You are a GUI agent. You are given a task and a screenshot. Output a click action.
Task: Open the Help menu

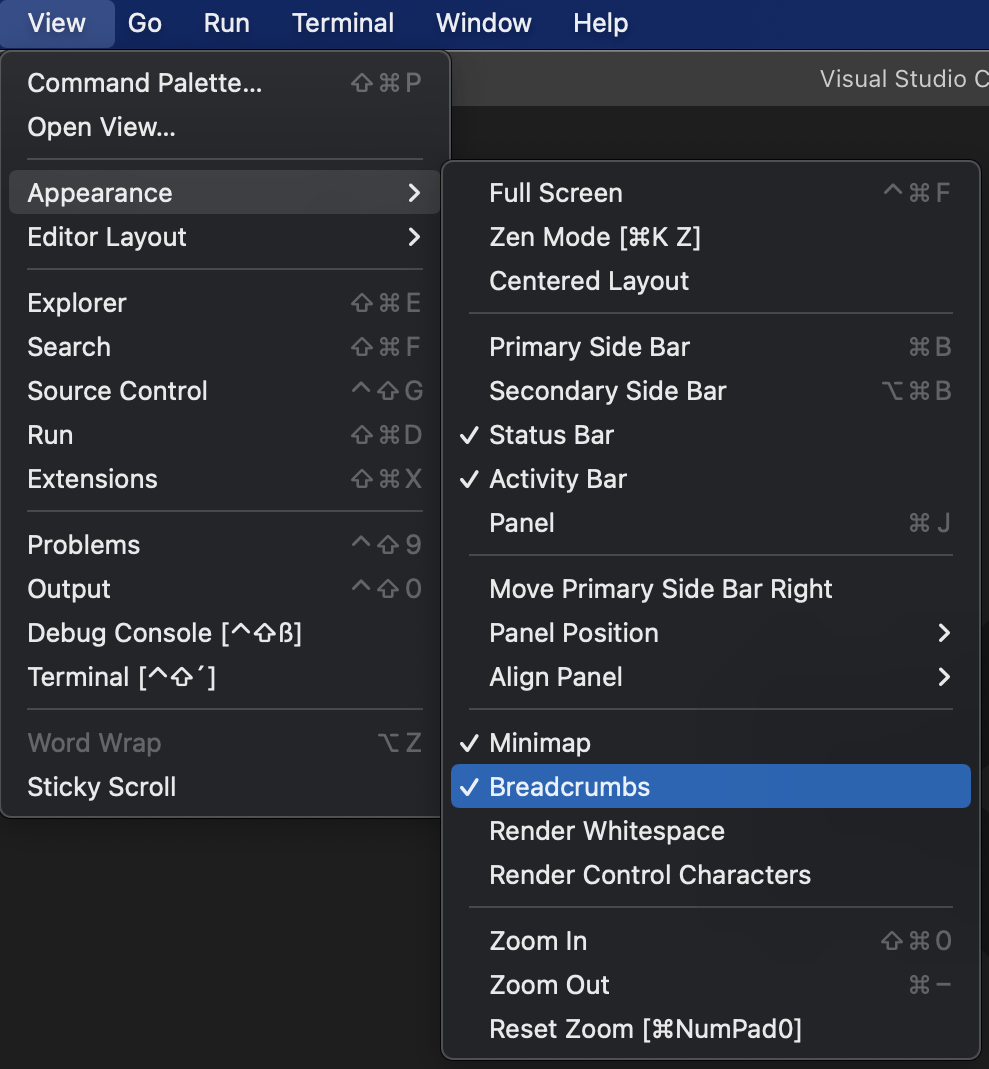[x=600, y=23]
